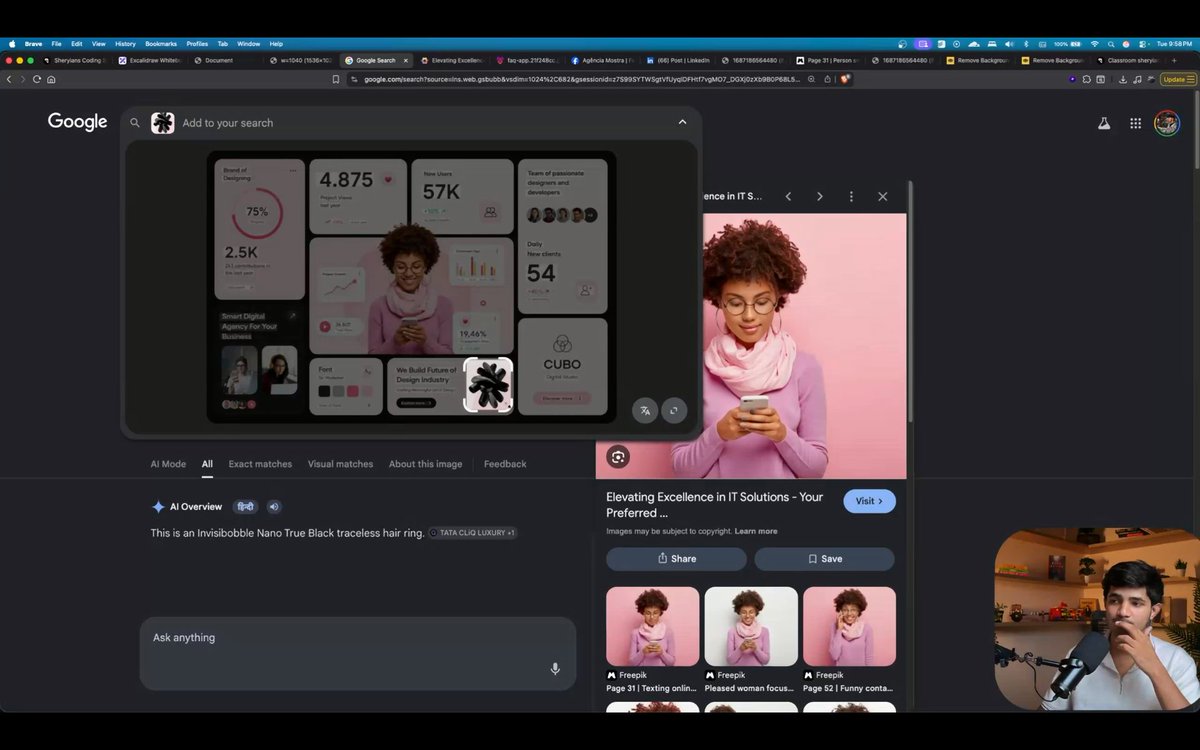The width and height of the screenshot is (1200, 750).
Task: Close the image preview panel
Action: coord(883,196)
